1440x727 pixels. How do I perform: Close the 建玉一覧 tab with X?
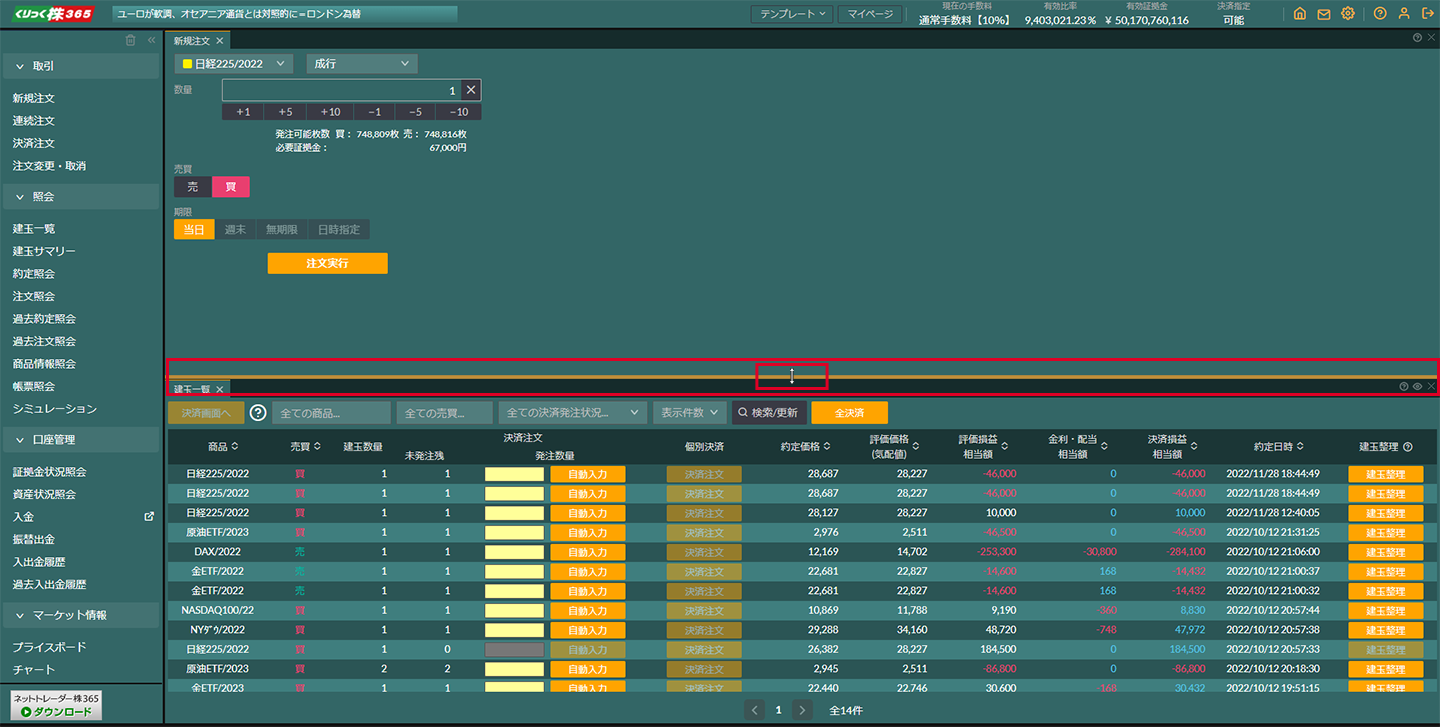(x=219, y=388)
